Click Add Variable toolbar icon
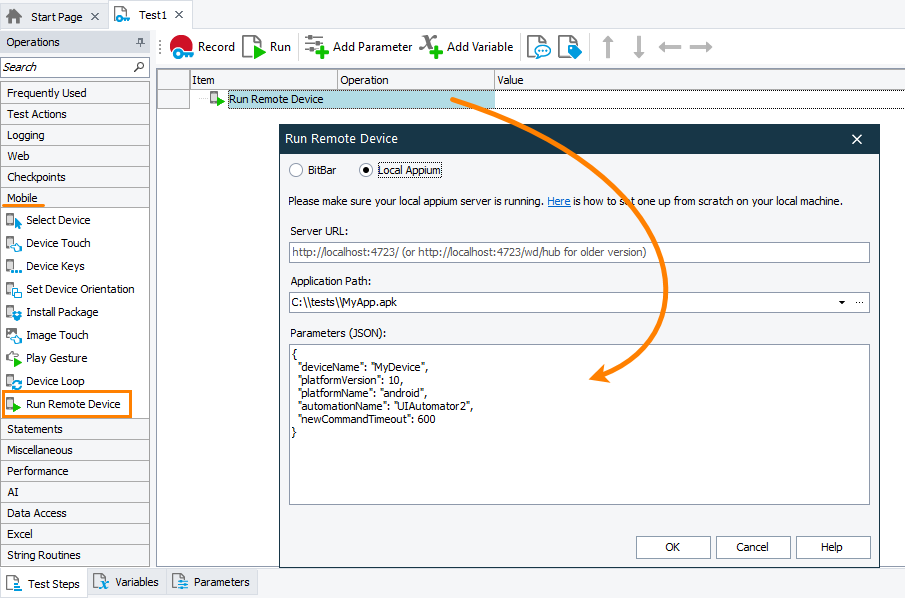The width and height of the screenshot is (905, 598). click(x=430, y=47)
